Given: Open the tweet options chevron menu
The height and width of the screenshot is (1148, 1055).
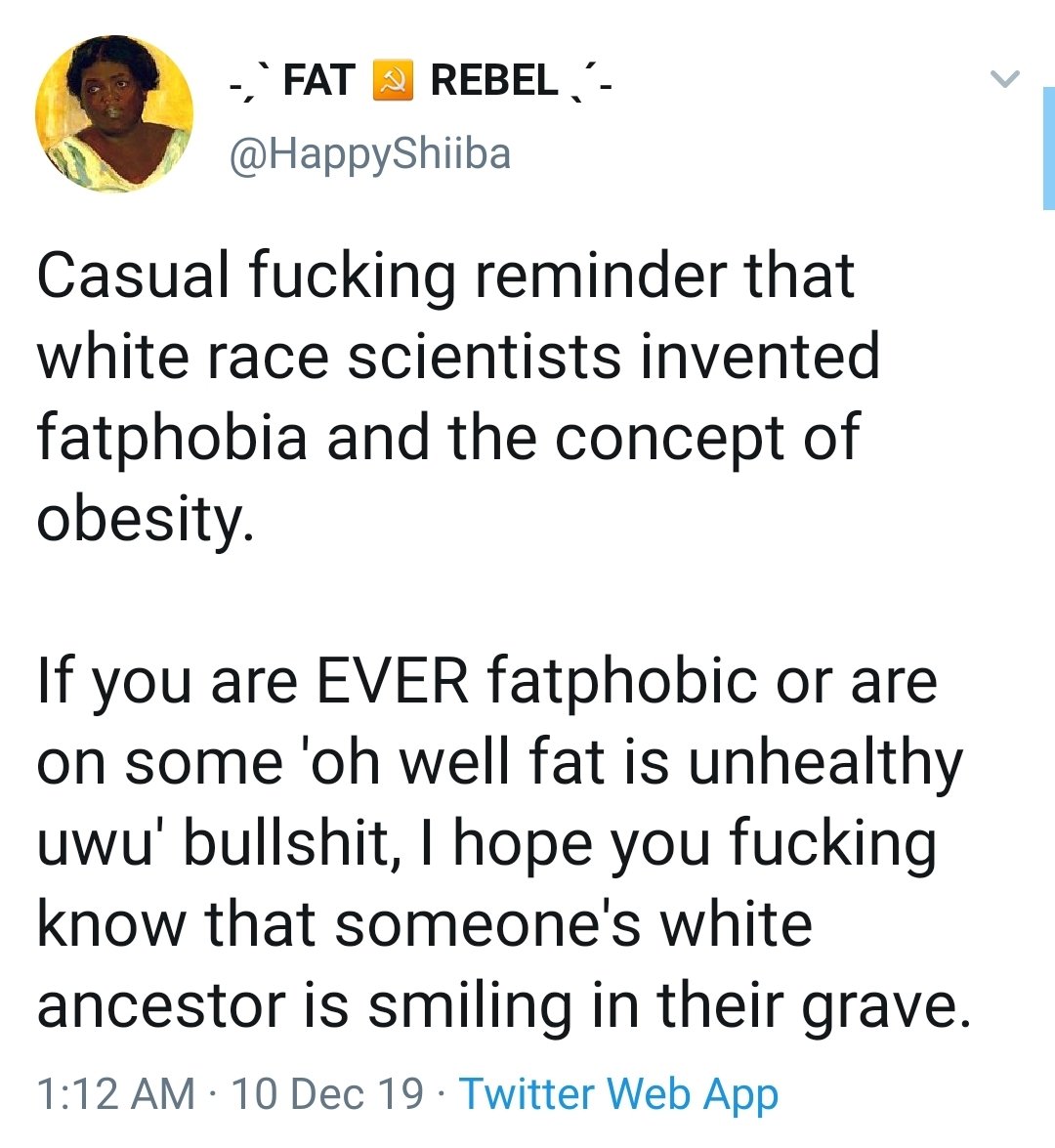Looking at the screenshot, I should pos(1004,78).
